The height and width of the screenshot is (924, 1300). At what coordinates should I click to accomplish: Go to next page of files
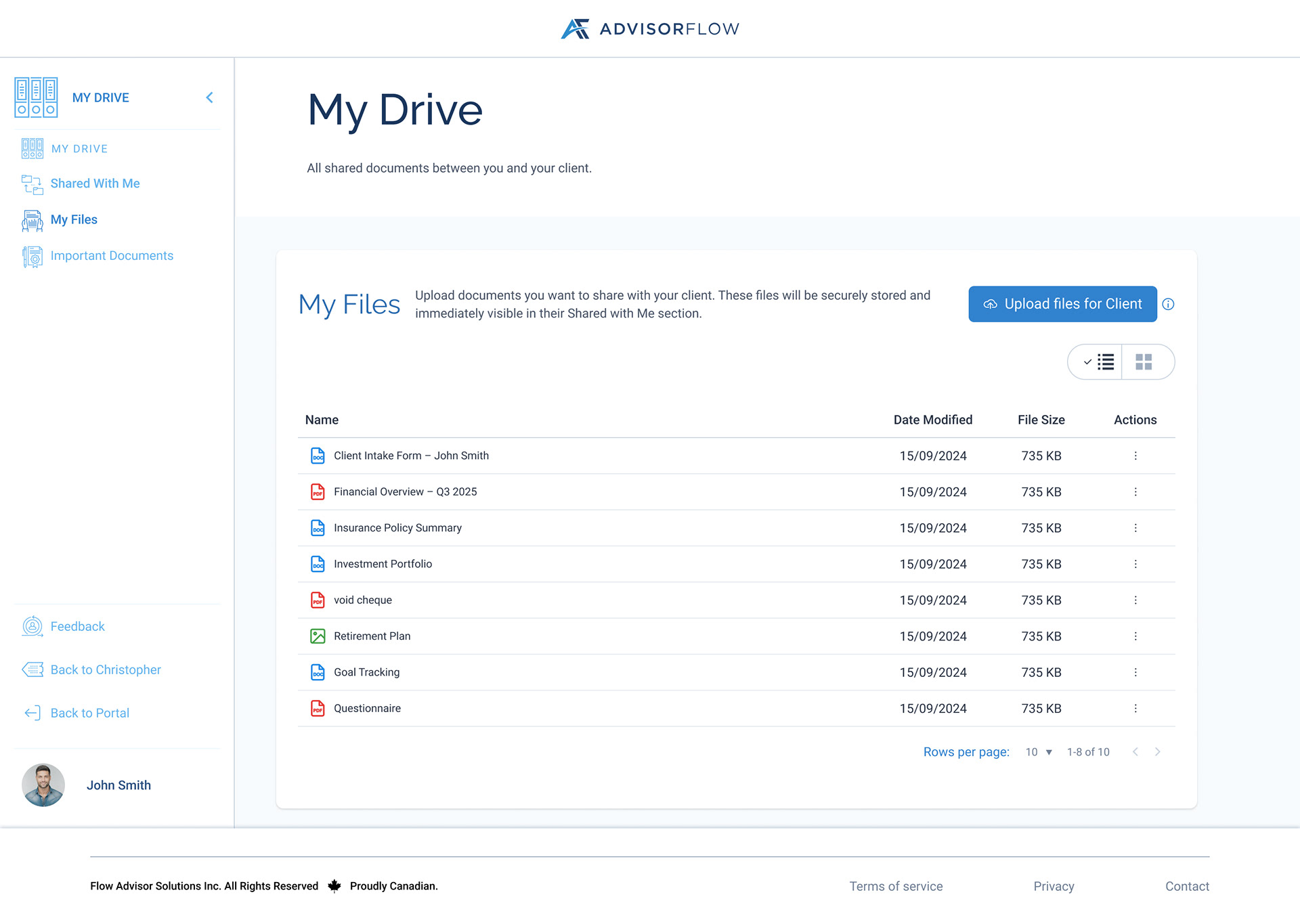(1158, 752)
